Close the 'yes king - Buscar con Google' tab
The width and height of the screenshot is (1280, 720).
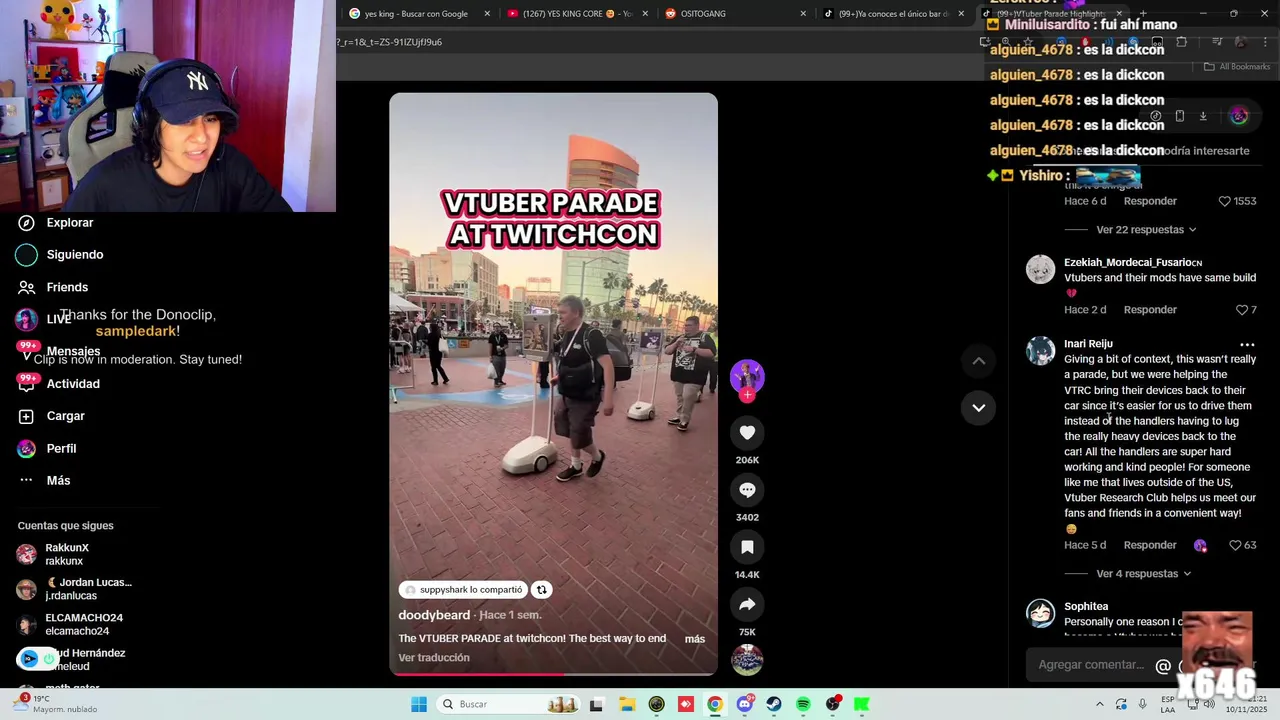click(487, 14)
